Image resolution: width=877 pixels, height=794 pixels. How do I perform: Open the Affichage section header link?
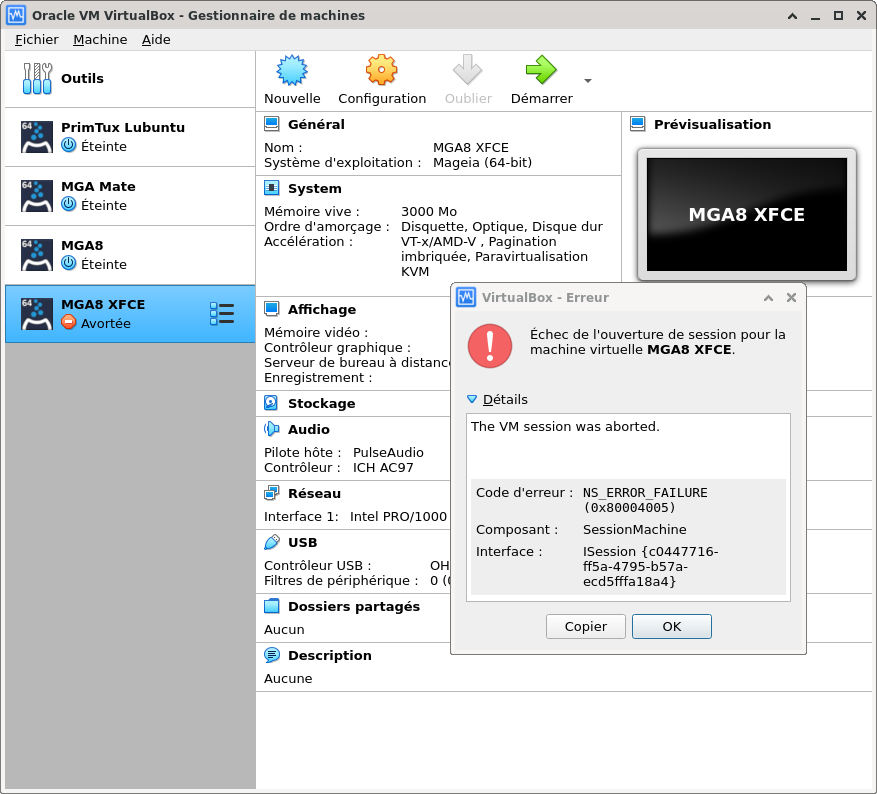pos(322,309)
